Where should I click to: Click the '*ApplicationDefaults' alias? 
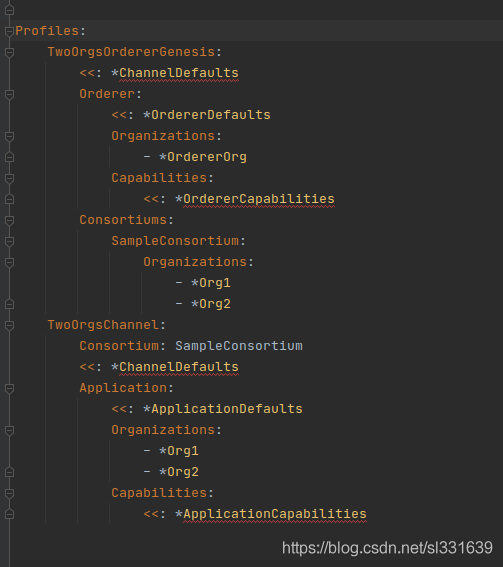(223, 408)
